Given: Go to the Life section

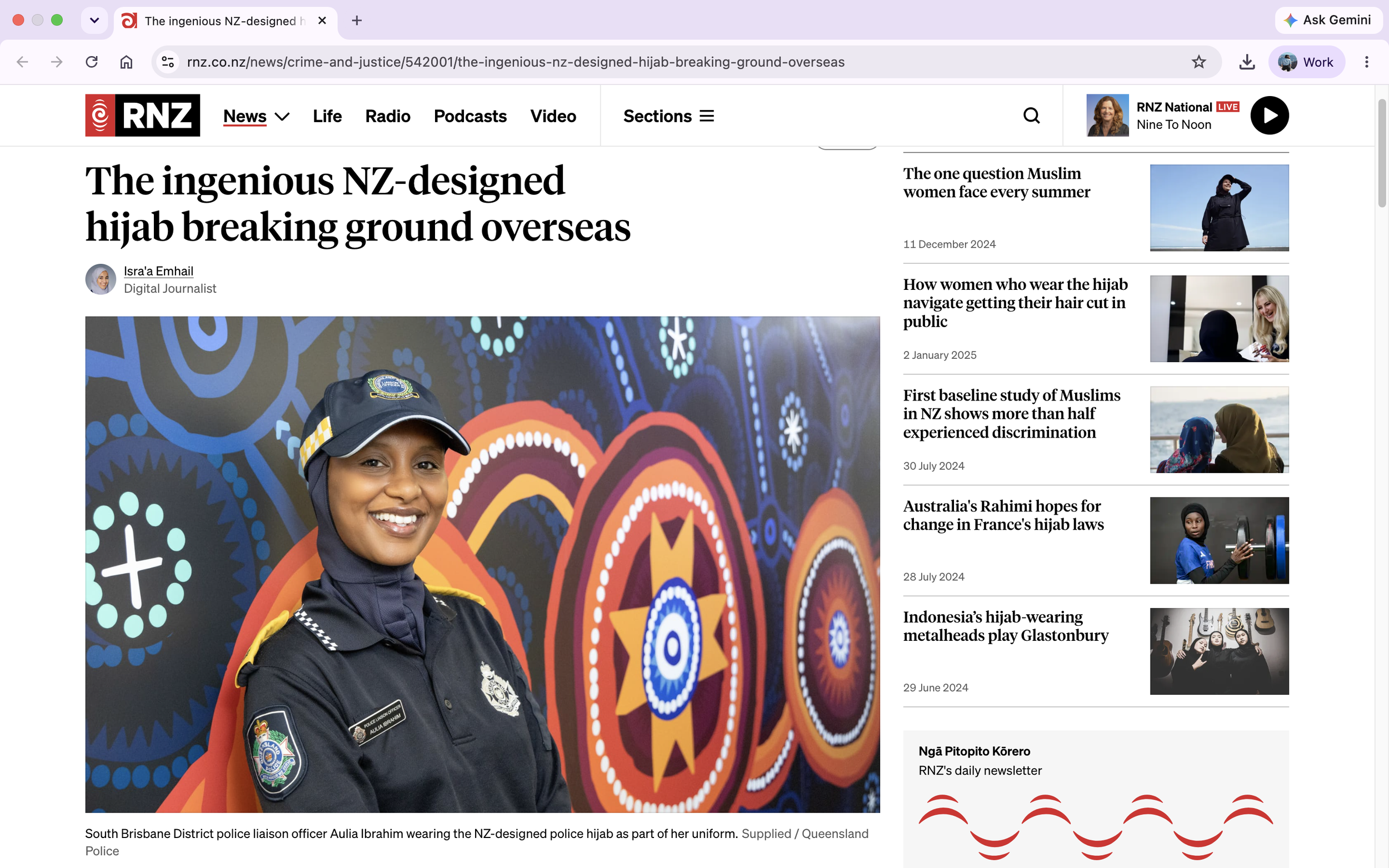Looking at the screenshot, I should pyautogui.click(x=327, y=116).
